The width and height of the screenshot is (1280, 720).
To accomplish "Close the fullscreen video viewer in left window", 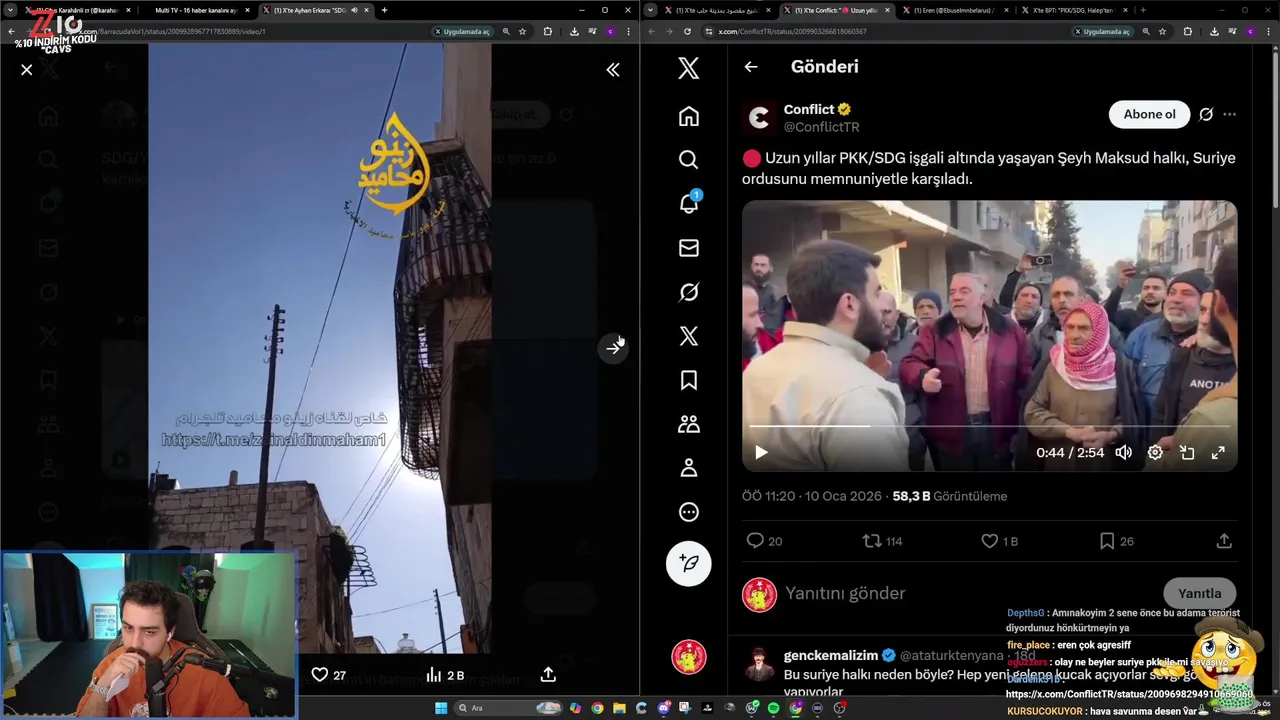I will click(x=27, y=70).
